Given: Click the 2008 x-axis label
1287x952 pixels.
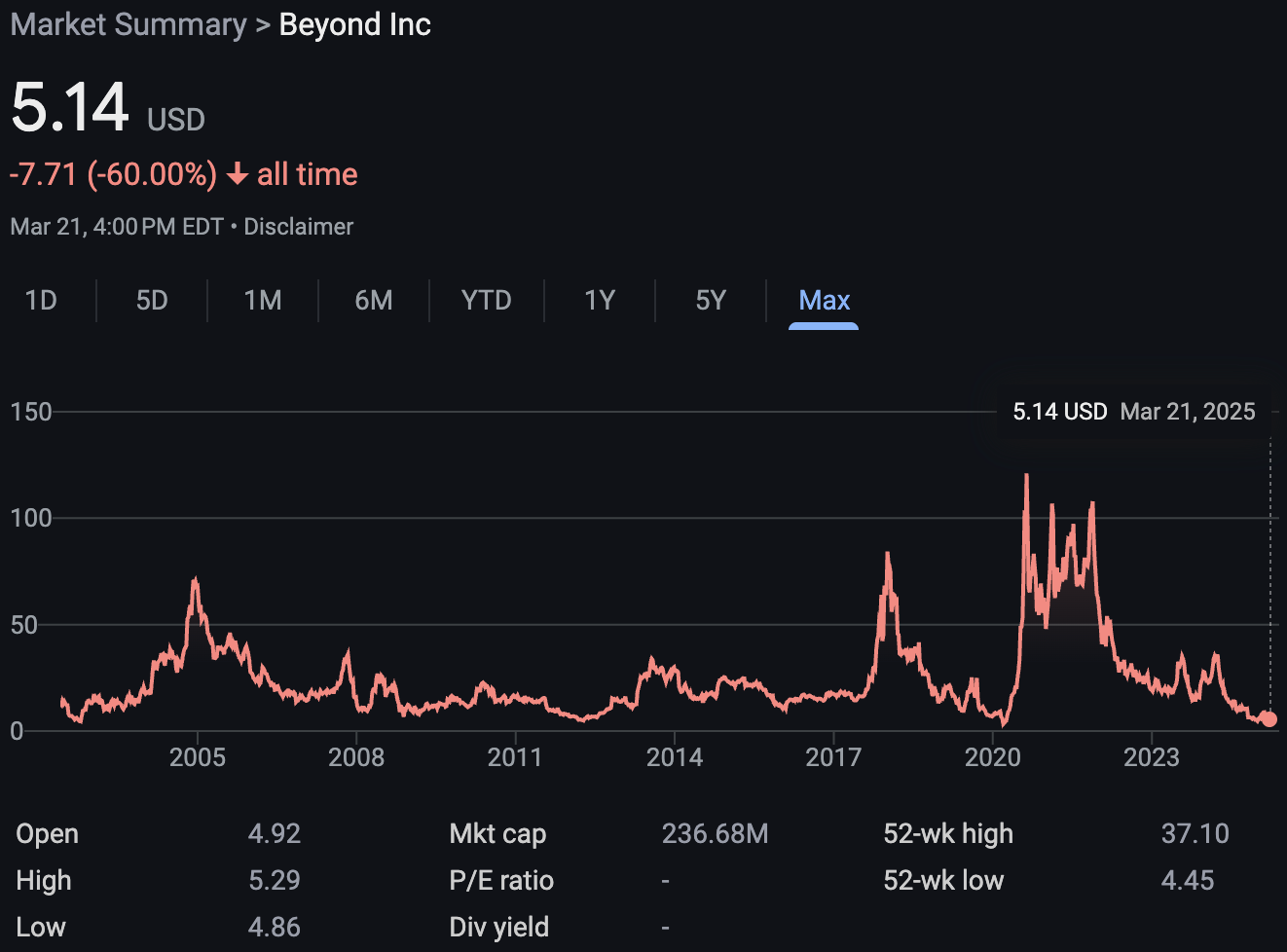Looking at the screenshot, I should click(x=356, y=757).
